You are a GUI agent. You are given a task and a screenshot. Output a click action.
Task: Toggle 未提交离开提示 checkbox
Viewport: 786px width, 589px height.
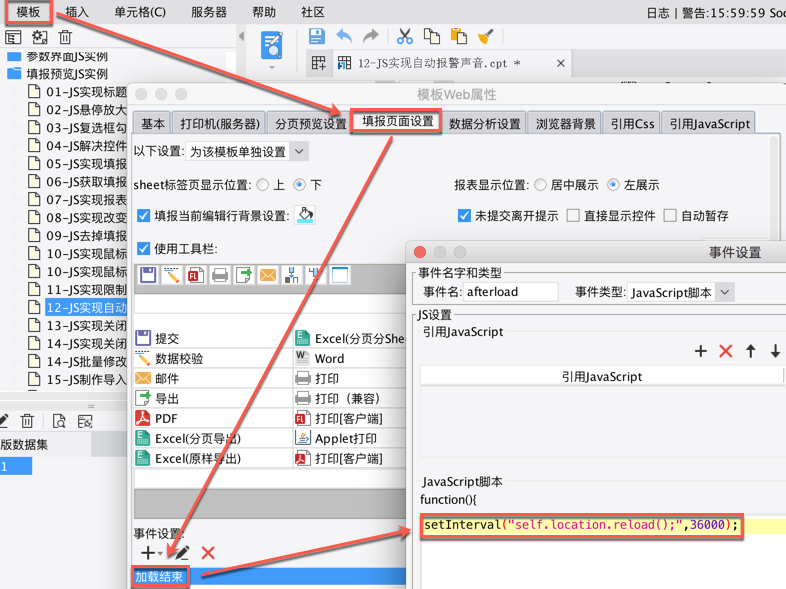click(x=464, y=216)
